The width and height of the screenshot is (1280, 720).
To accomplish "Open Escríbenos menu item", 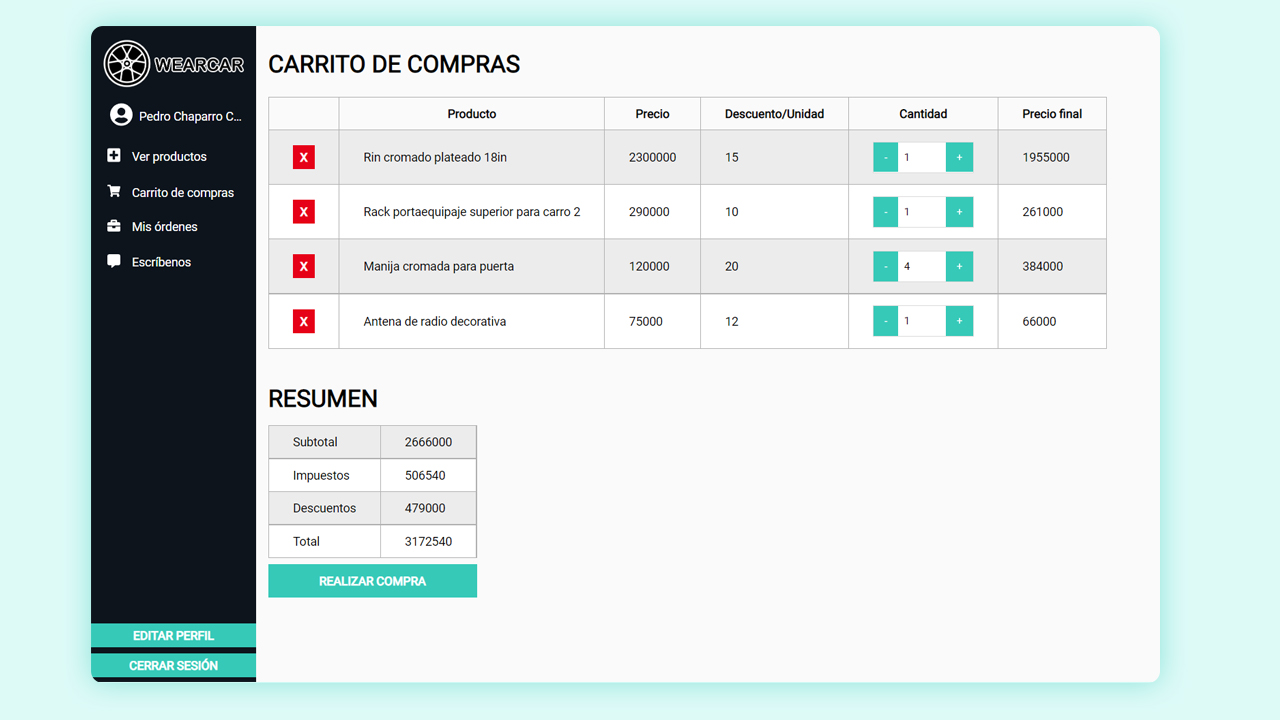I will pyautogui.click(x=161, y=262).
